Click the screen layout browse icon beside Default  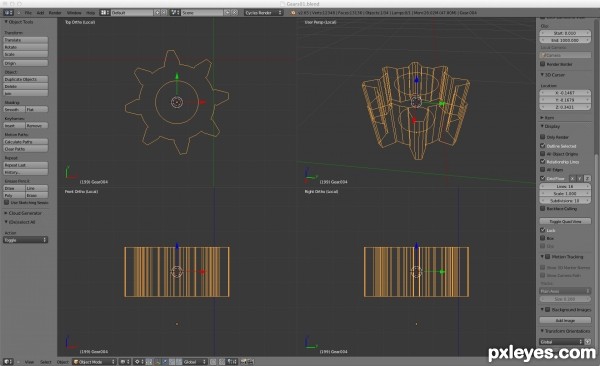pos(104,13)
